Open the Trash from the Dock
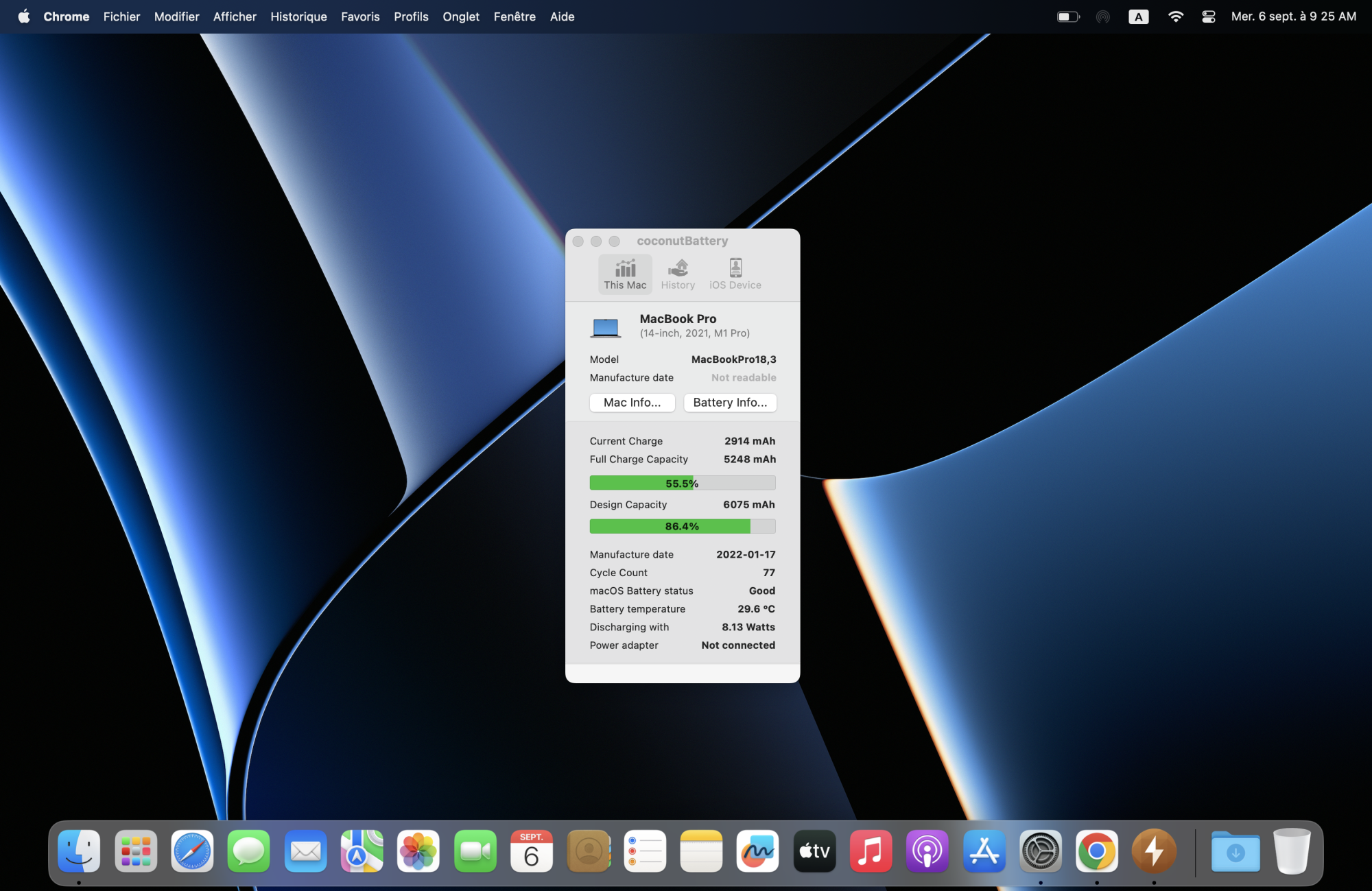 [x=1292, y=851]
